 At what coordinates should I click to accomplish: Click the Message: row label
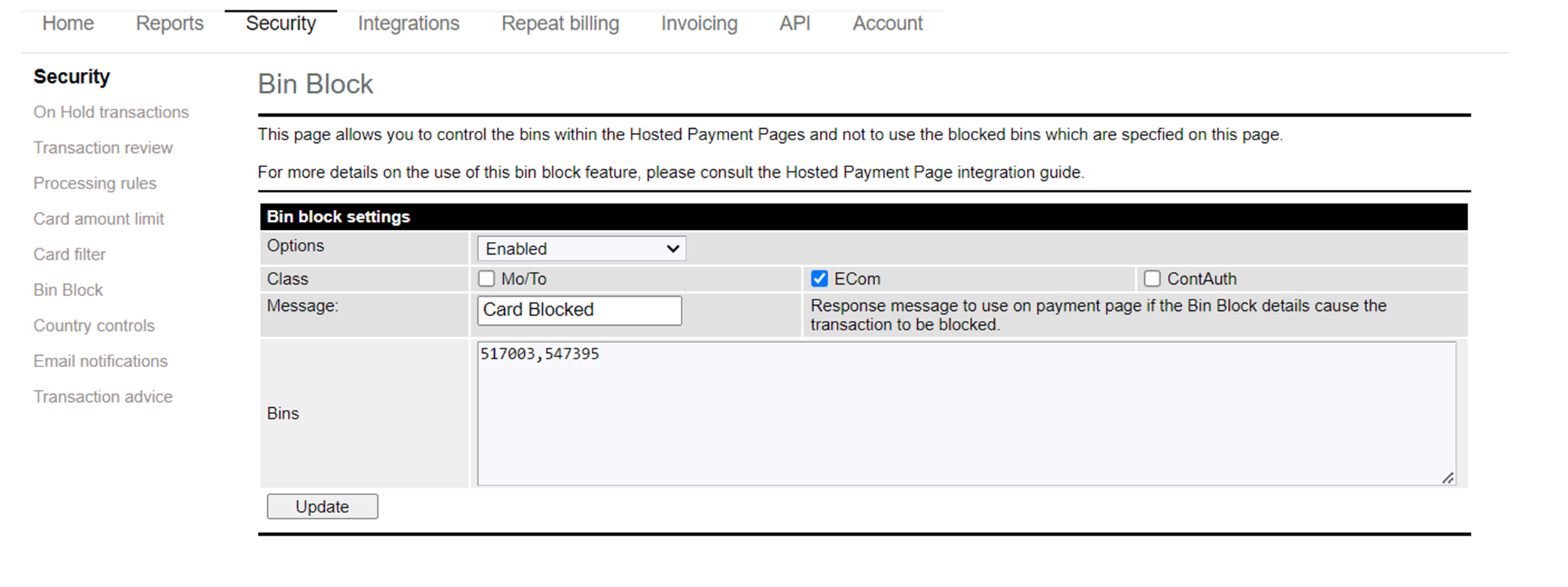(x=303, y=306)
